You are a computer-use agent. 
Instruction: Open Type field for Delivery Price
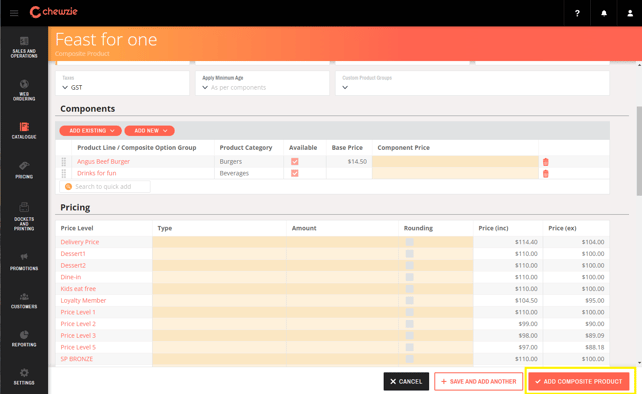(x=219, y=242)
